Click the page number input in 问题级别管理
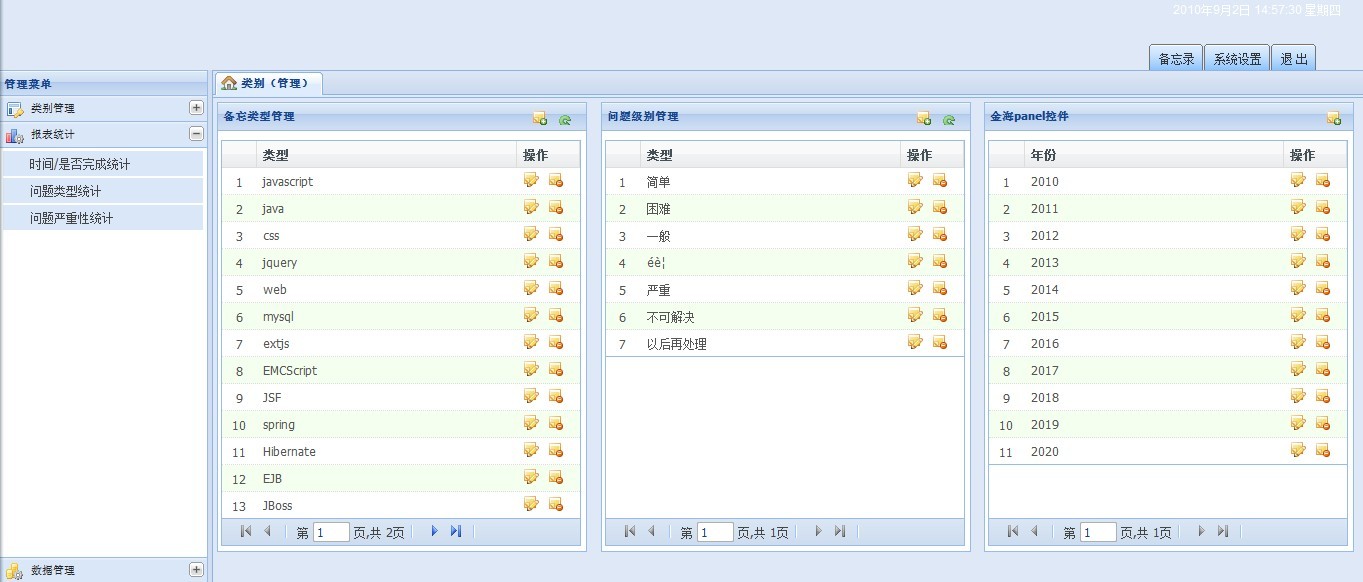This screenshot has height=582, width=1363. tap(713, 531)
